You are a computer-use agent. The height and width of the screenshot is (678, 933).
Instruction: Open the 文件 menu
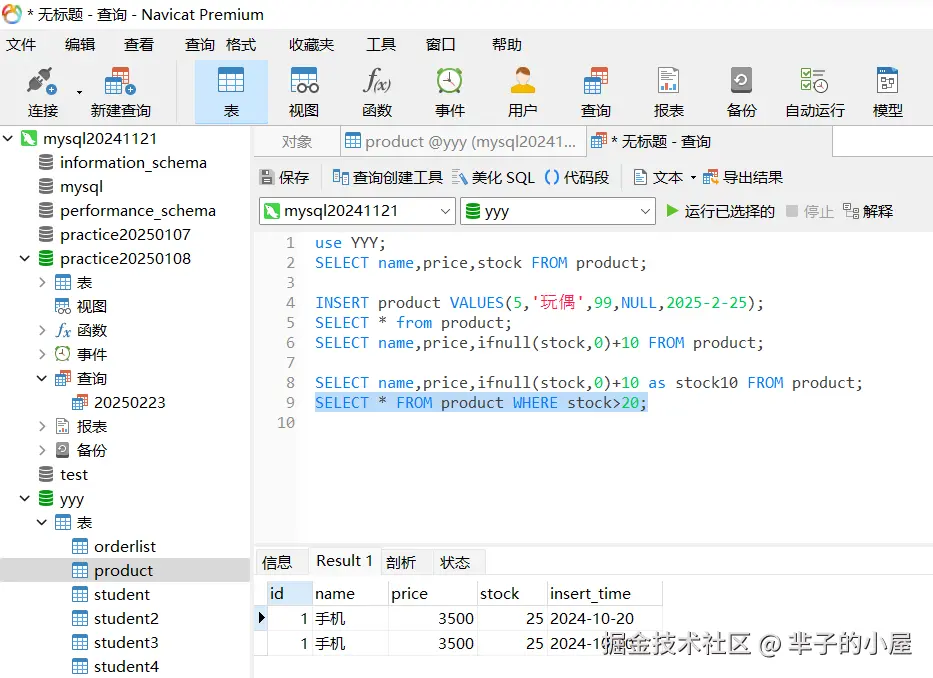pos(21,45)
